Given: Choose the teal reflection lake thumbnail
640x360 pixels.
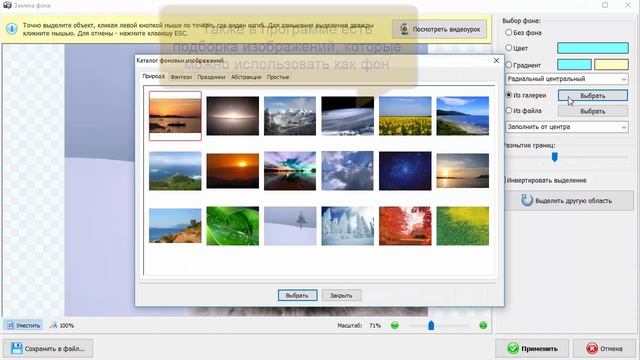Looking at the screenshot, I should (x=290, y=171).
